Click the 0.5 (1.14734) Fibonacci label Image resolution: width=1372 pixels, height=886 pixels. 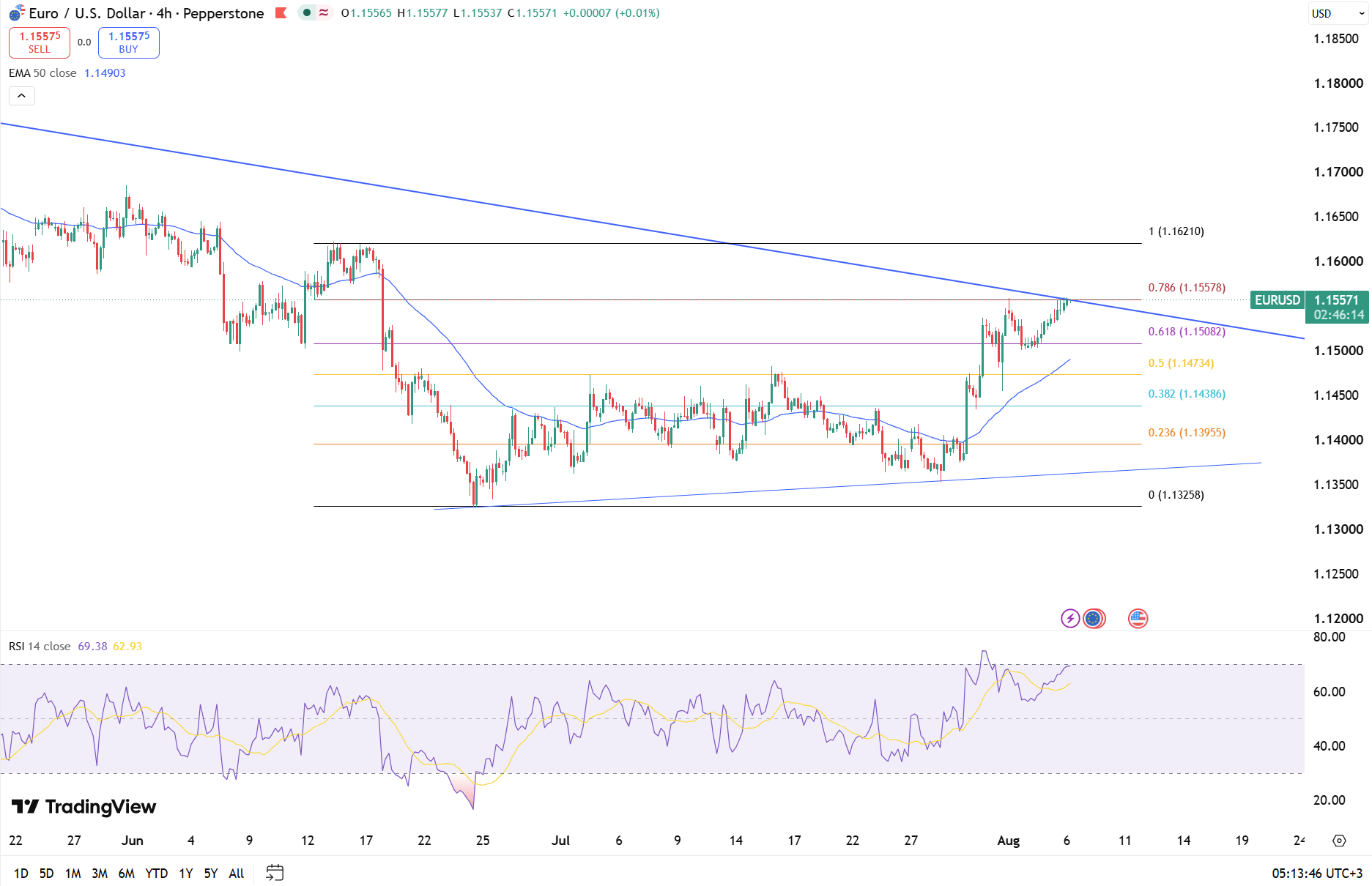[1181, 363]
